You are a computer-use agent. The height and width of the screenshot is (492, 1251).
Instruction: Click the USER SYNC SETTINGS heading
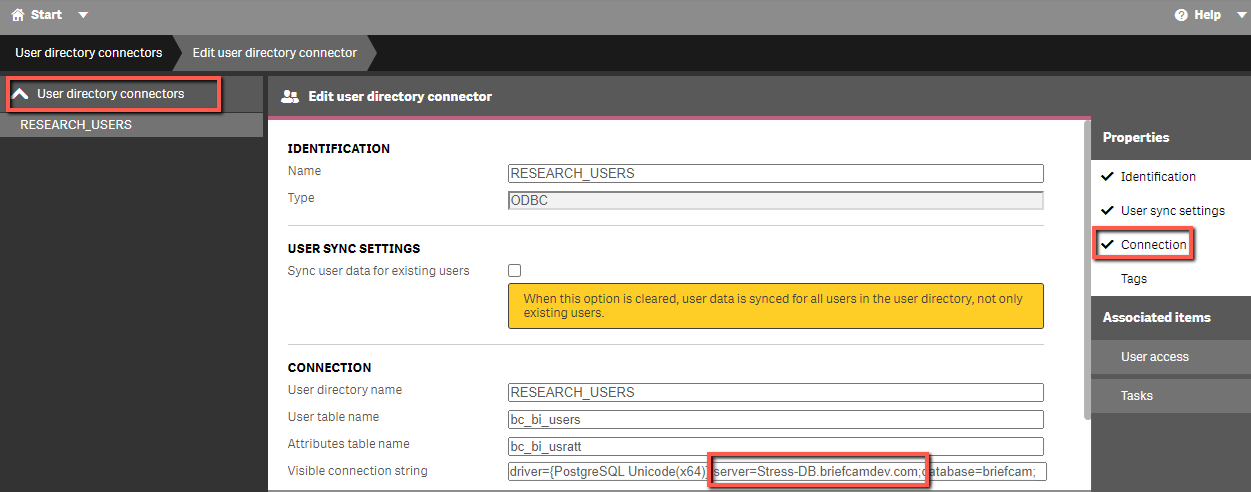tap(354, 248)
